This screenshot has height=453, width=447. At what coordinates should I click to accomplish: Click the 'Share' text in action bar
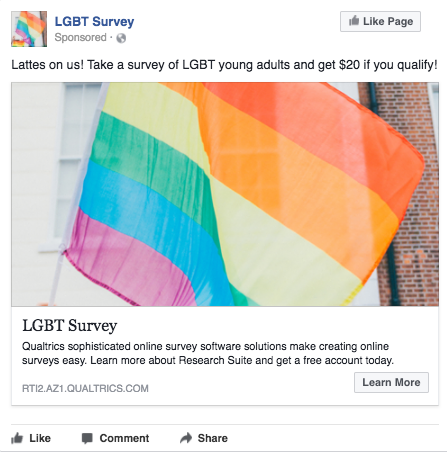(213, 438)
